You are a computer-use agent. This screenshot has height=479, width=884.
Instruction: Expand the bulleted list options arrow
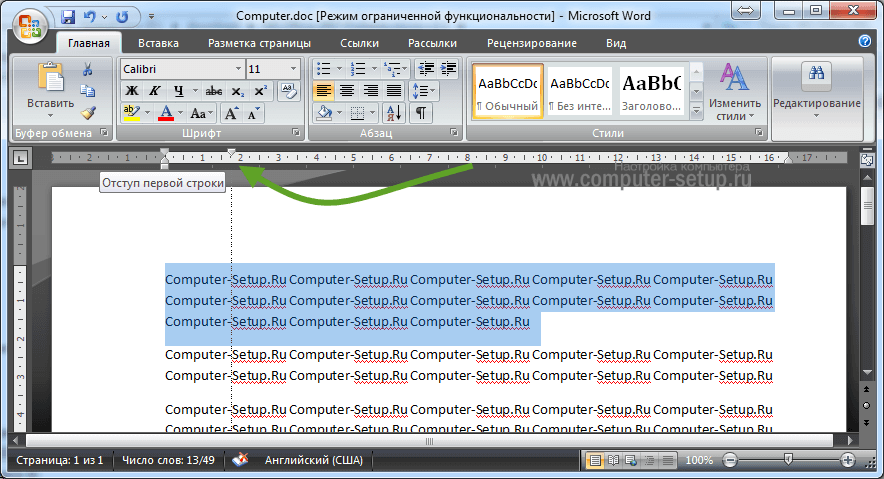(x=339, y=69)
